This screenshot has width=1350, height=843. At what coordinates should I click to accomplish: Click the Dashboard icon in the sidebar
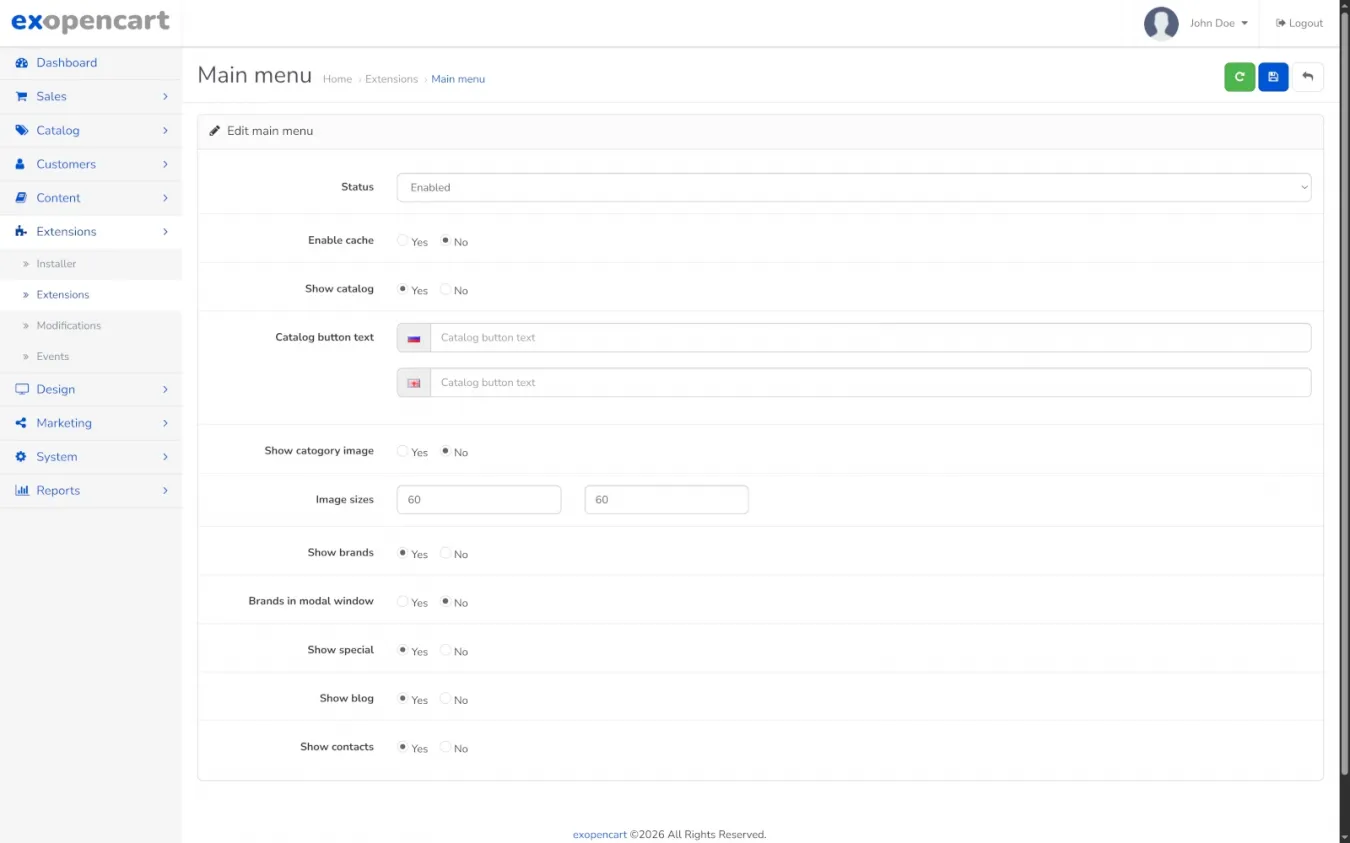pyautogui.click(x=21, y=63)
